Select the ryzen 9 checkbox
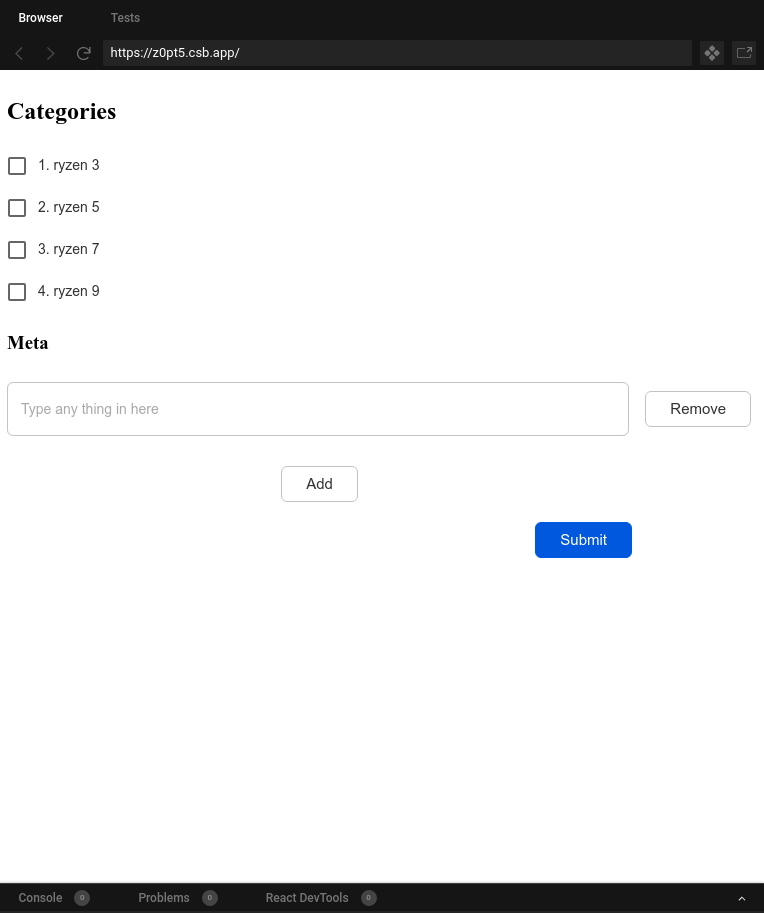The width and height of the screenshot is (764, 913). coord(17,292)
